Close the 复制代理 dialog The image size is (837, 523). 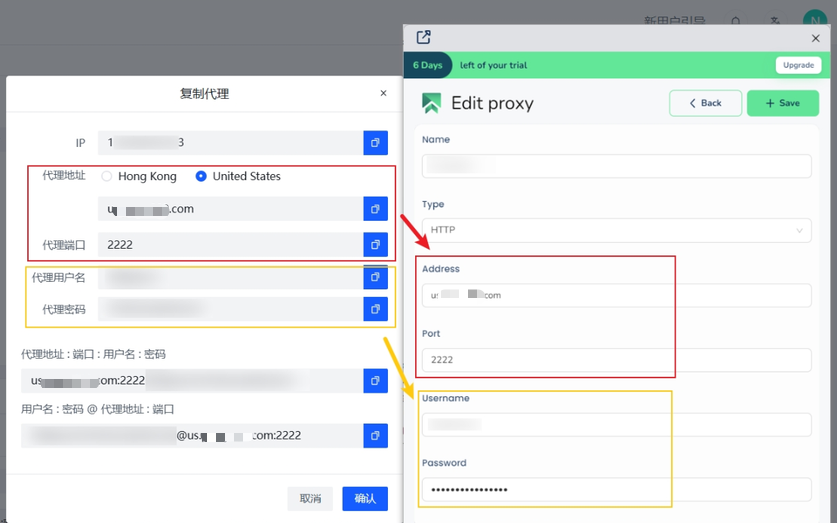(x=383, y=93)
